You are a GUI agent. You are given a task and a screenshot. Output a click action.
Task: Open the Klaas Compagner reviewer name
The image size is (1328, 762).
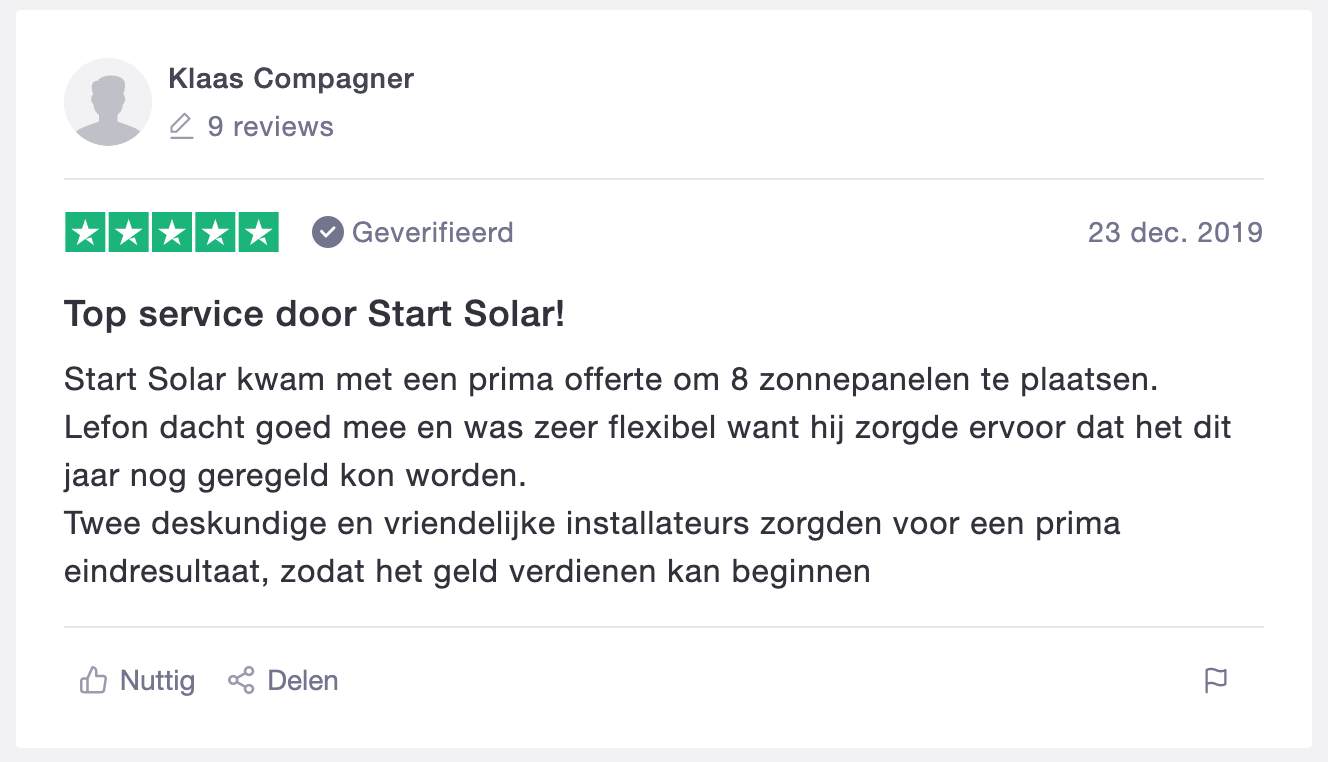tap(291, 79)
